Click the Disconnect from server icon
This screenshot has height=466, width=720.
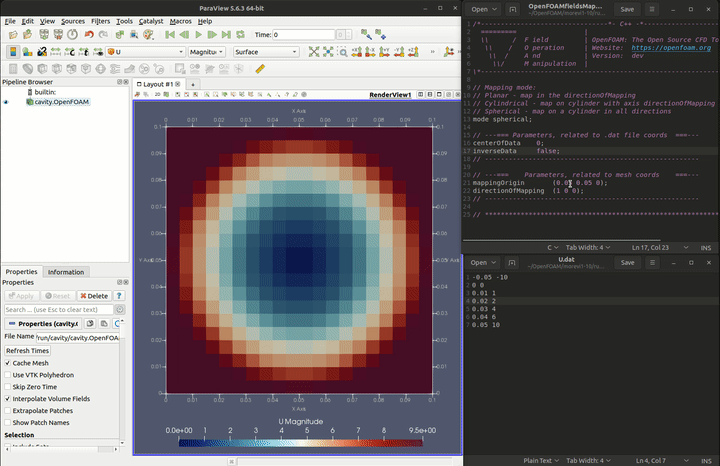[58, 34]
